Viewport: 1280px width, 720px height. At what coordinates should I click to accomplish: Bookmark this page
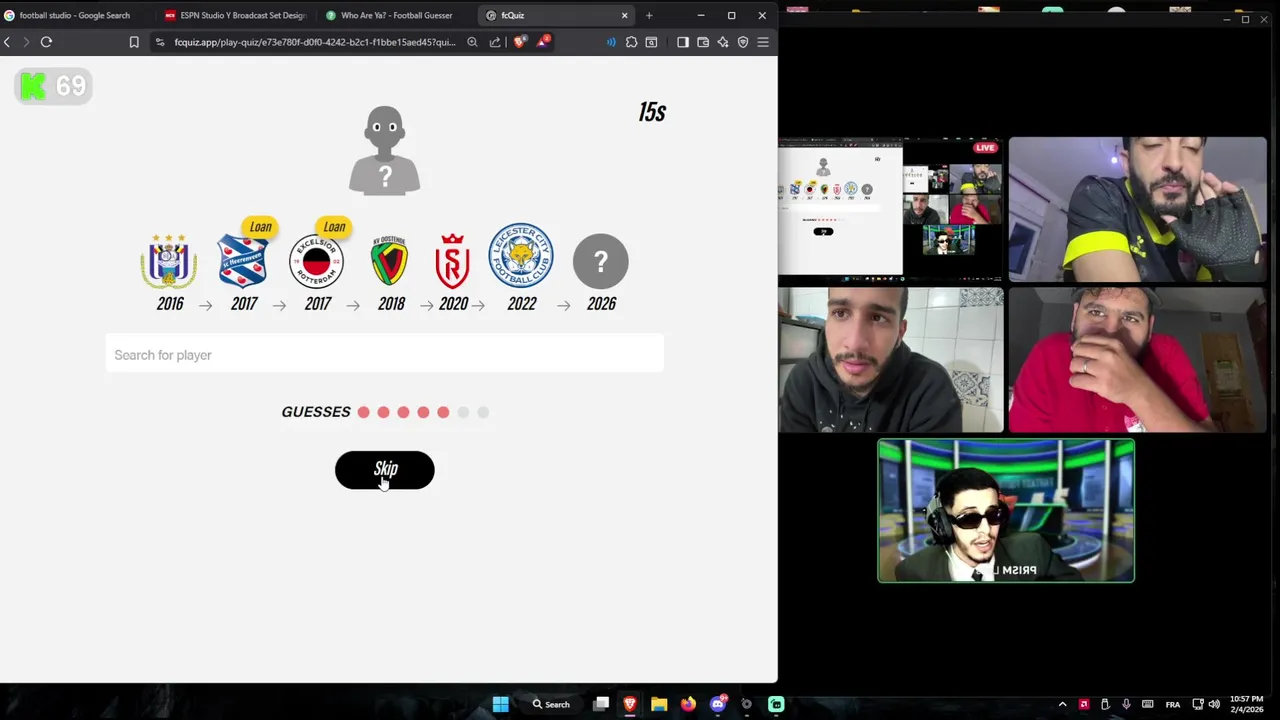click(x=134, y=42)
